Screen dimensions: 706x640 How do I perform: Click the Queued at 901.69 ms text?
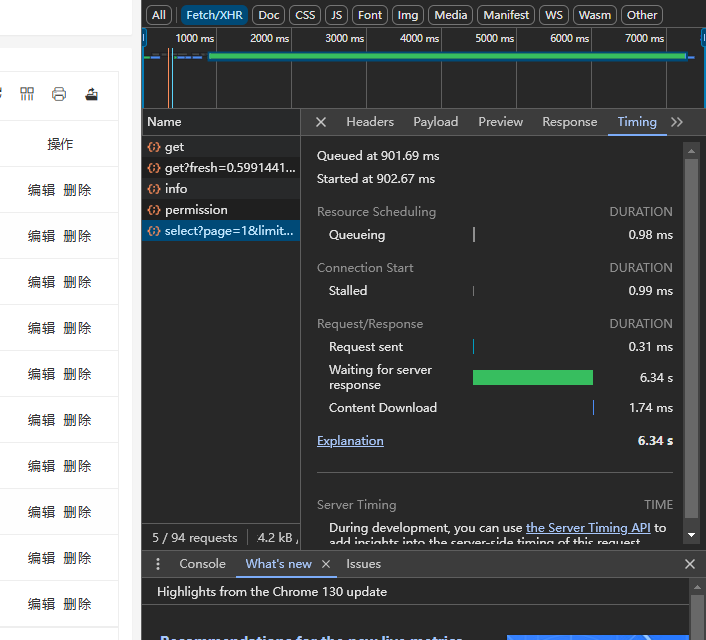pos(378,156)
